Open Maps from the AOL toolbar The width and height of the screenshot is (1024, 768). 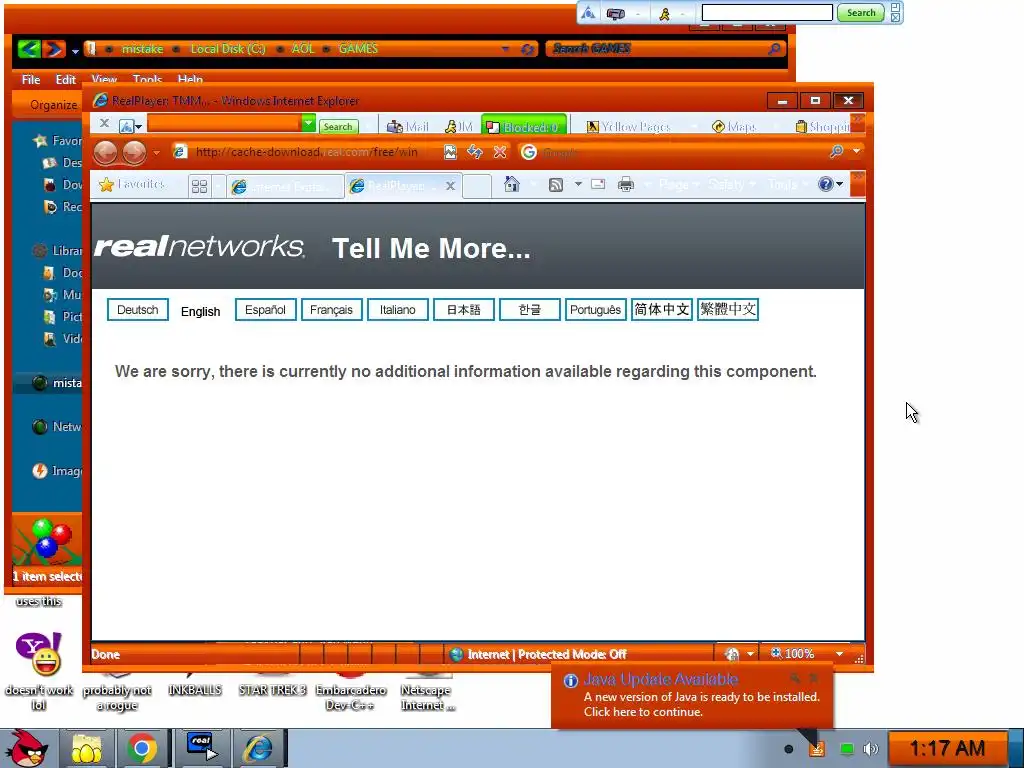(x=733, y=127)
